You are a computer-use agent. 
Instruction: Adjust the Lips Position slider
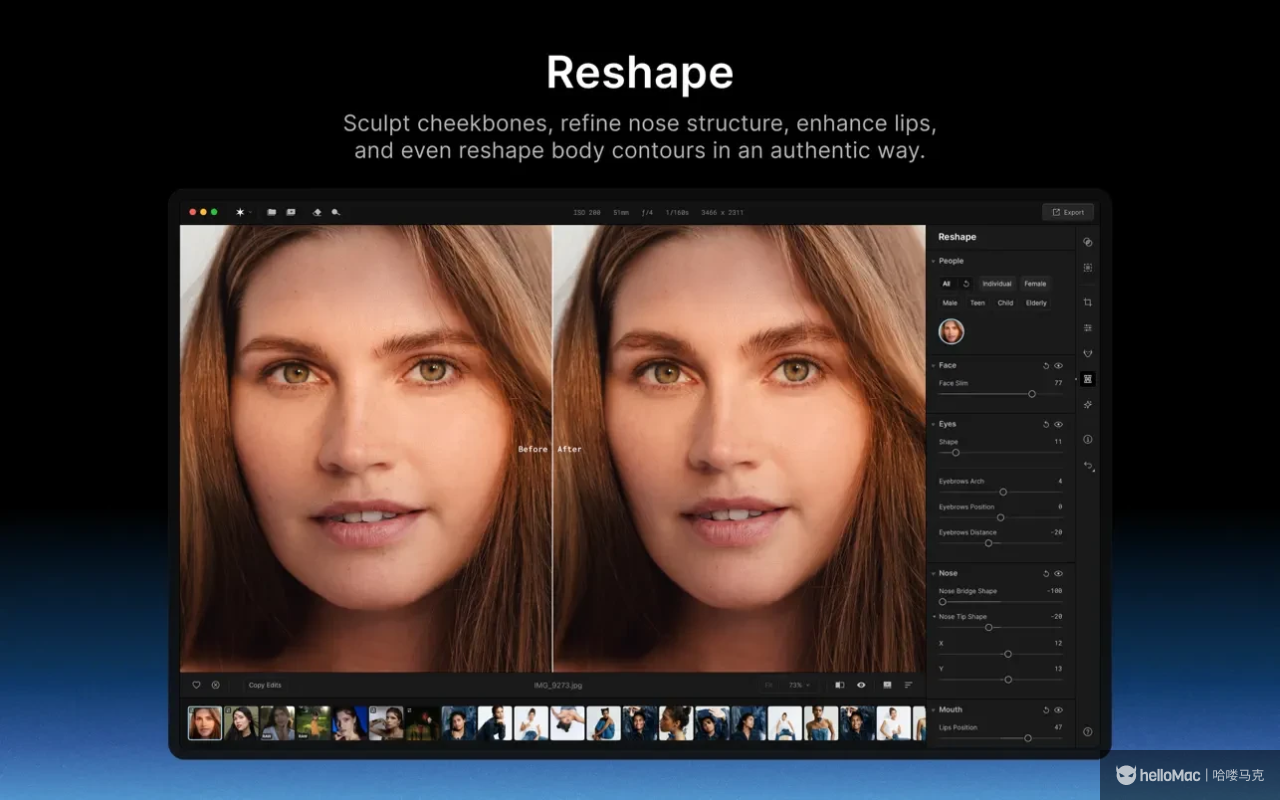pos(1000,738)
